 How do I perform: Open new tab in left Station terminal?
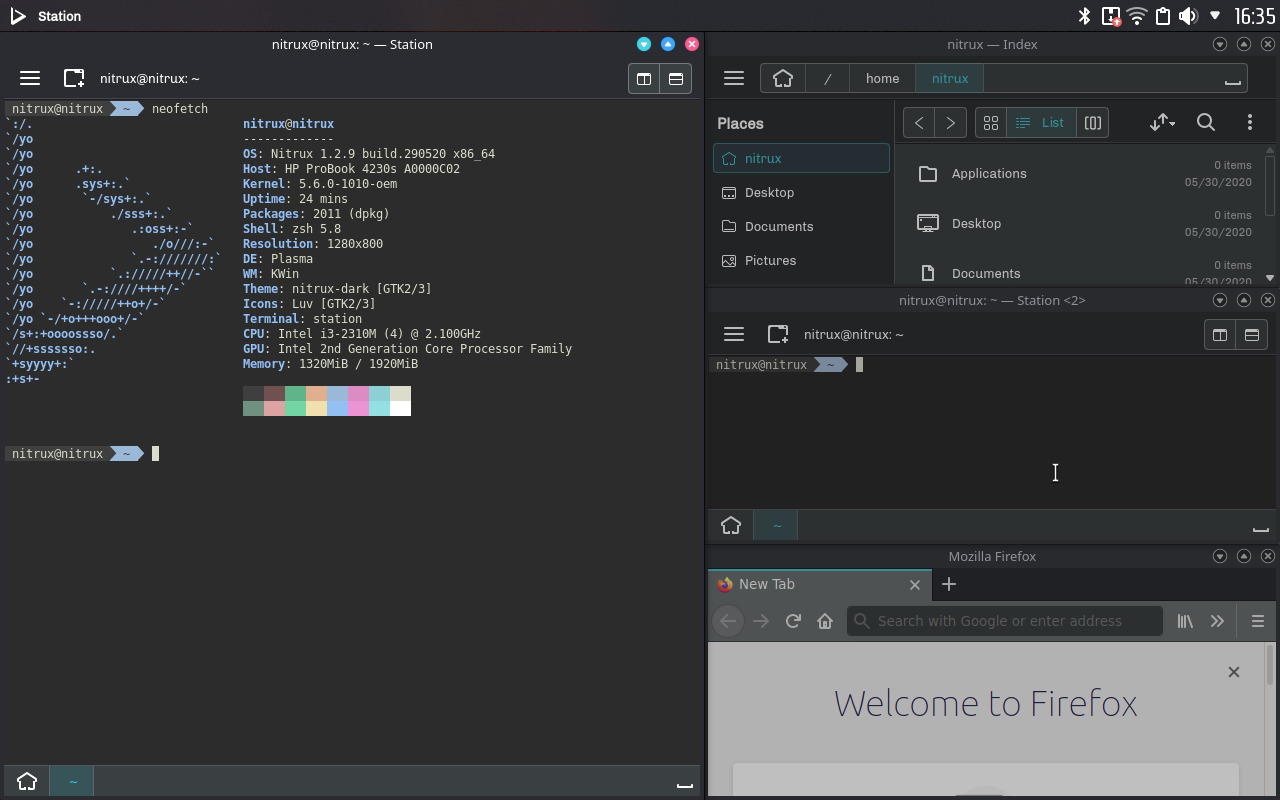coord(74,78)
